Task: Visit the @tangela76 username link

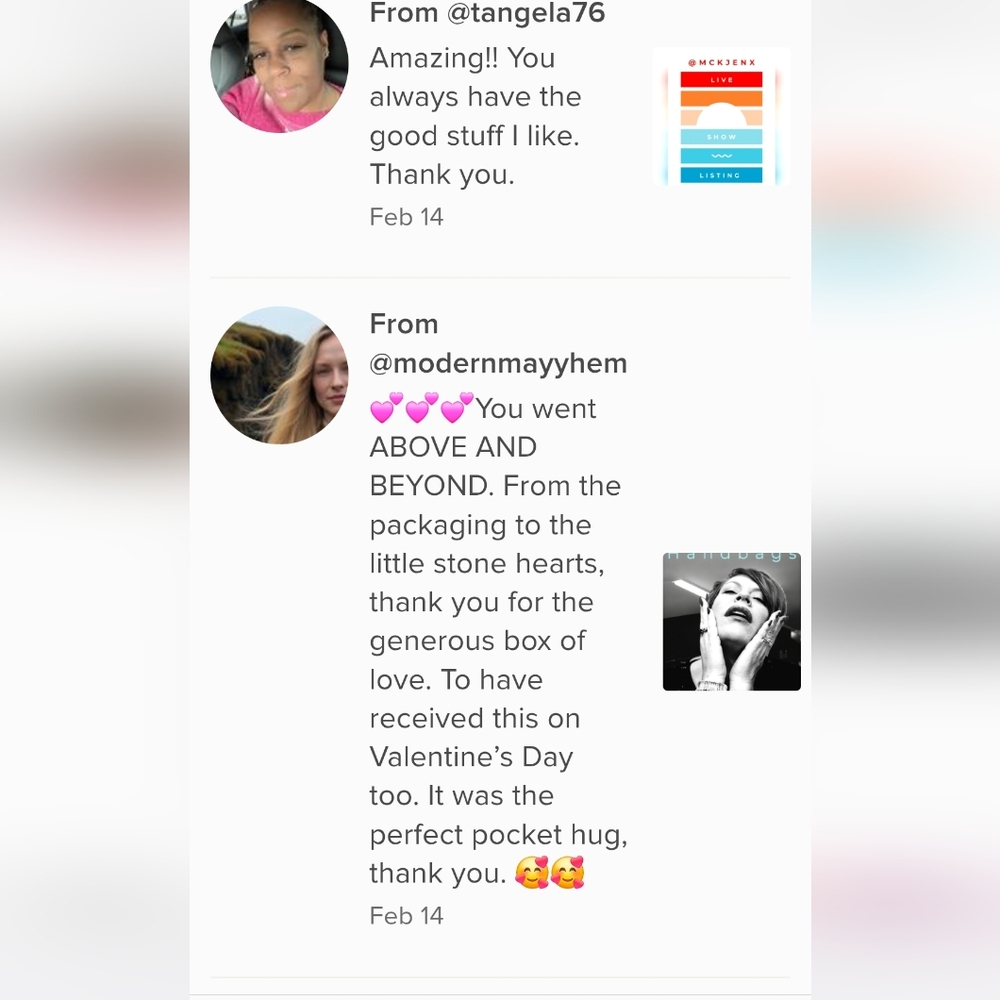Action: (x=526, y=13)
